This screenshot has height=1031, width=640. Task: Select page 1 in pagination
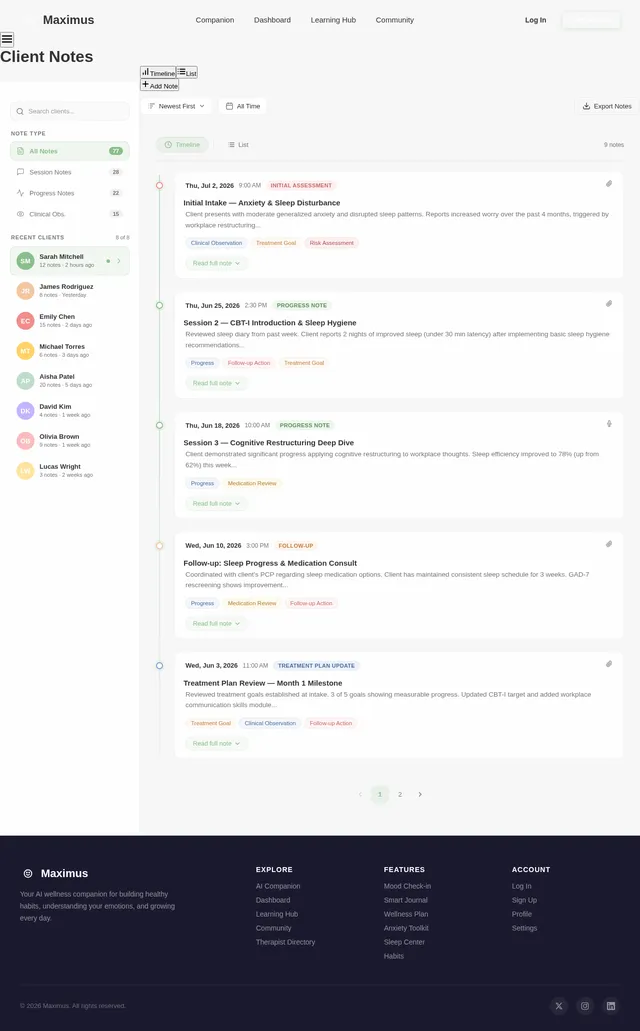pos(380,794)
